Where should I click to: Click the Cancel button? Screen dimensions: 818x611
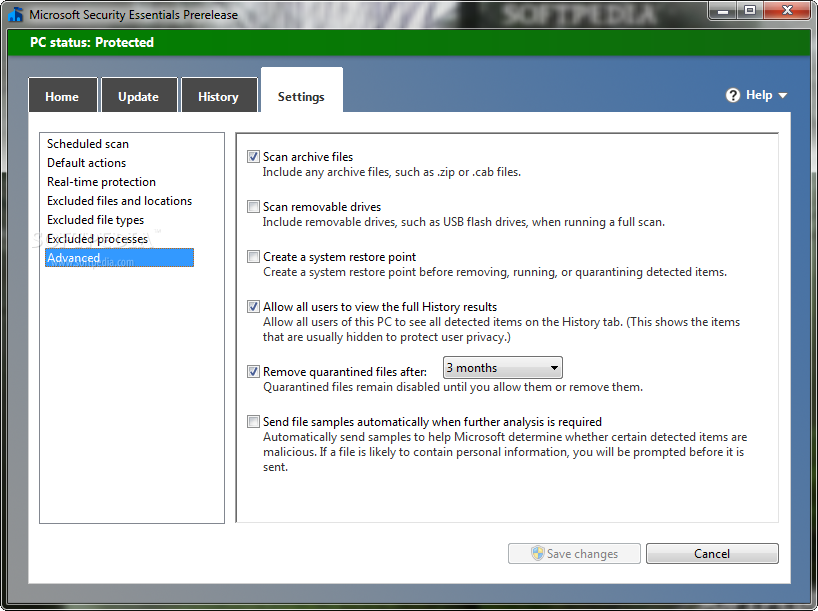click(712, 554)
